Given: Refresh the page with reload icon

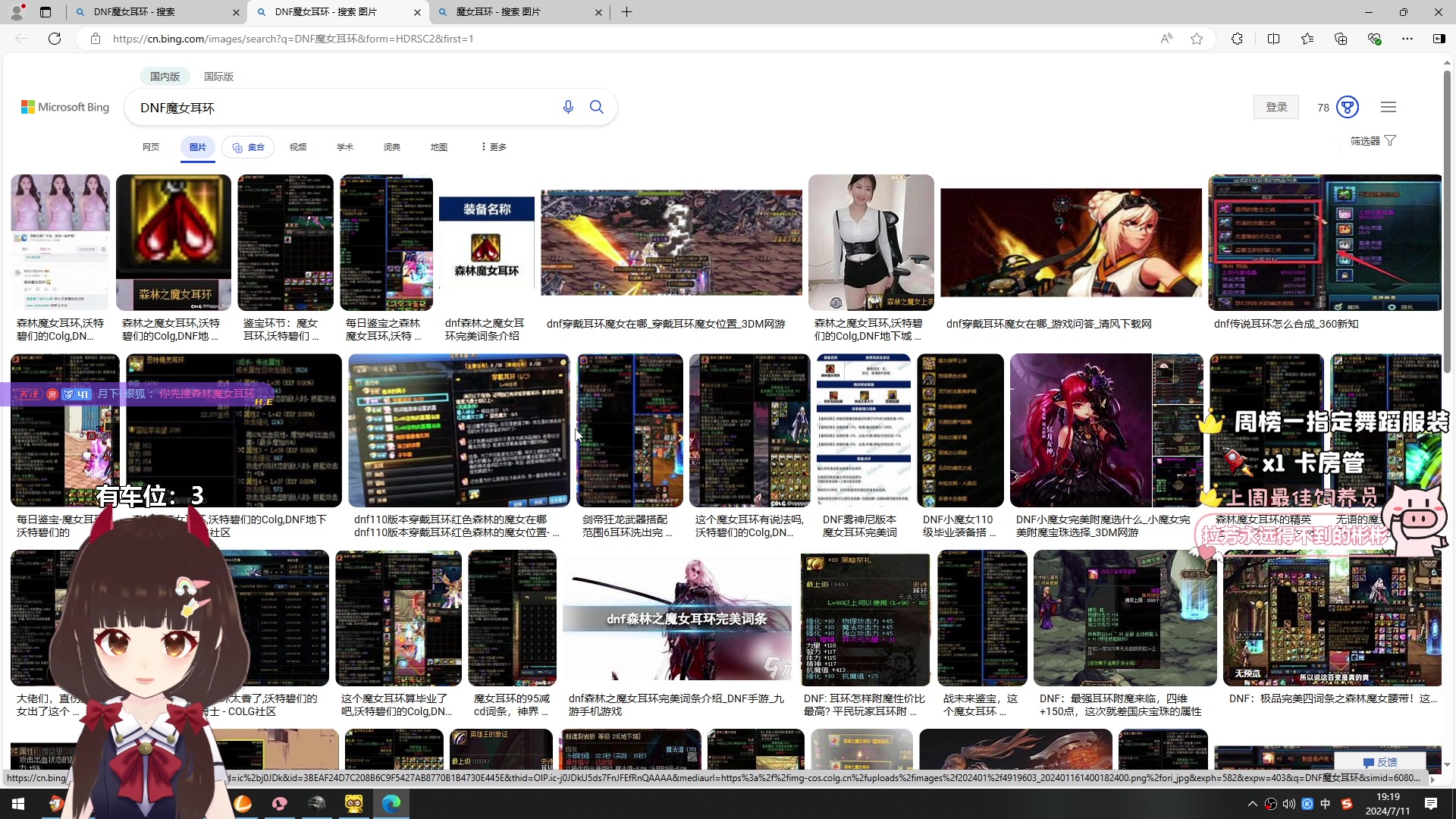Looking at the screenshot, I should (55, 39).
